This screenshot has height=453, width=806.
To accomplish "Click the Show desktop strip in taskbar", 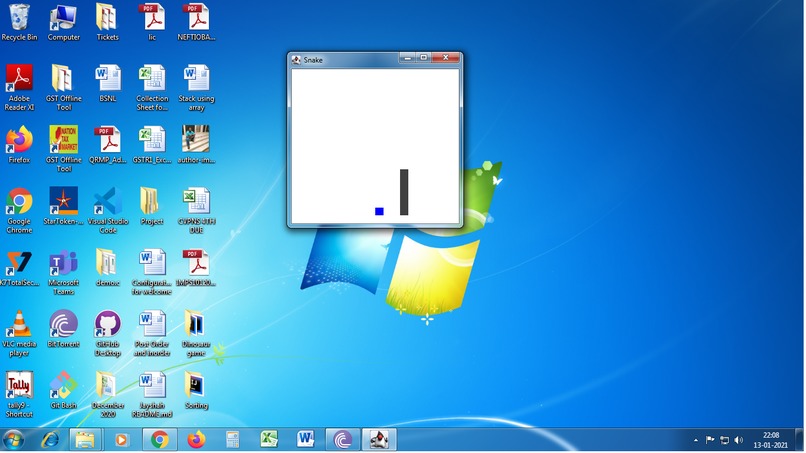I will coord(800,440).
